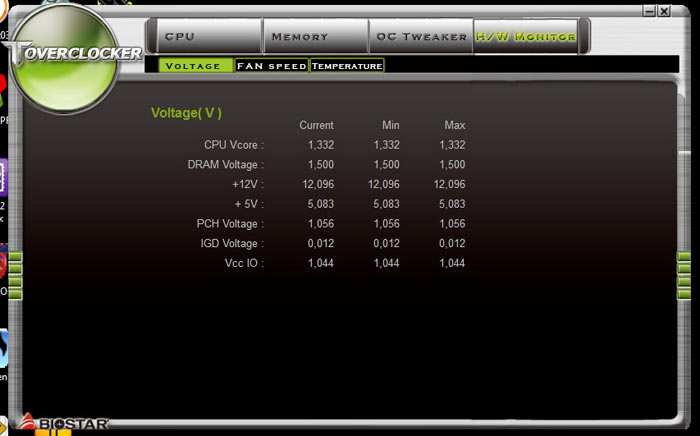Click the blue flame desktop icon at left

(4, 349)
